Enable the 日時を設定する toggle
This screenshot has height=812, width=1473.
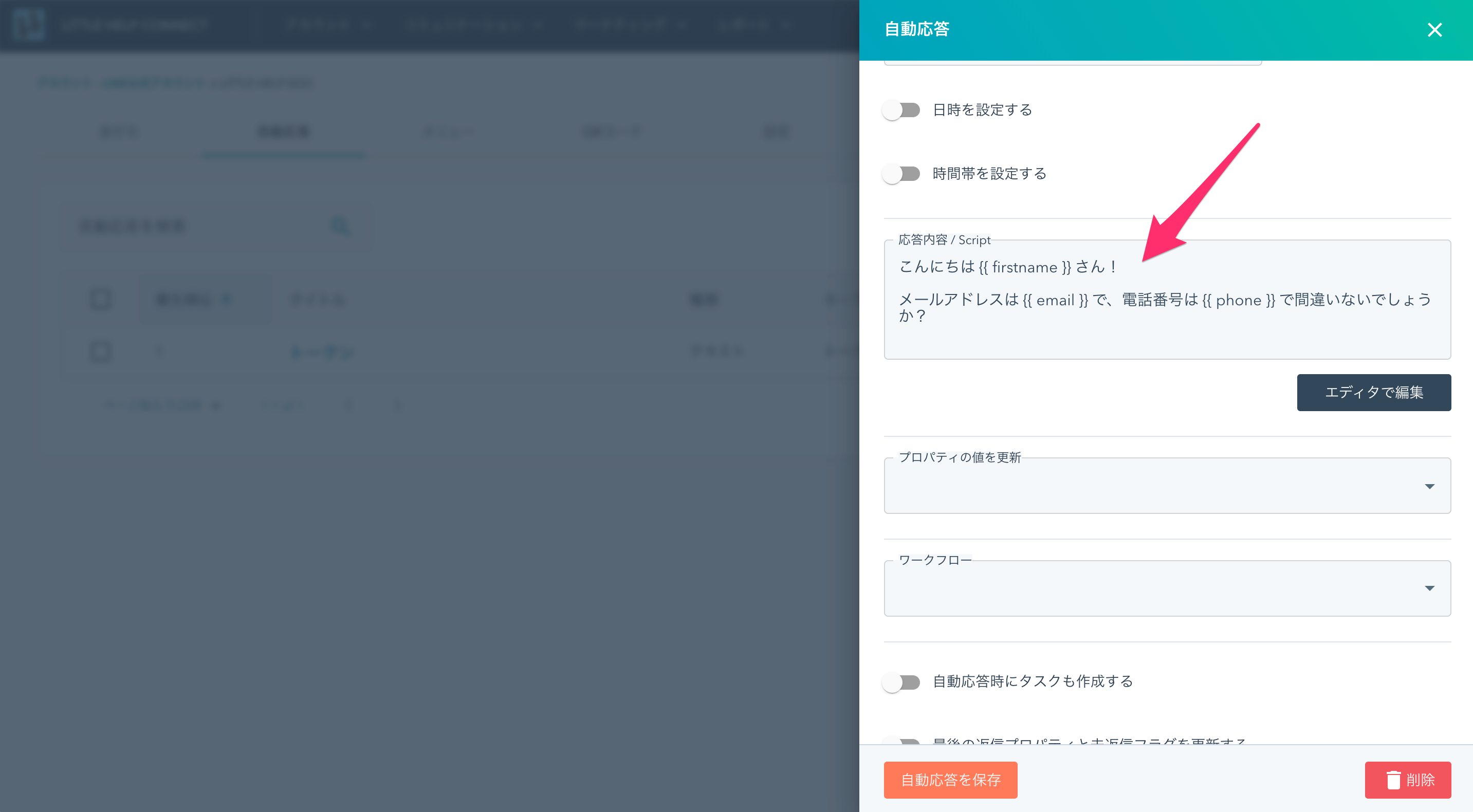coord(900,110)
